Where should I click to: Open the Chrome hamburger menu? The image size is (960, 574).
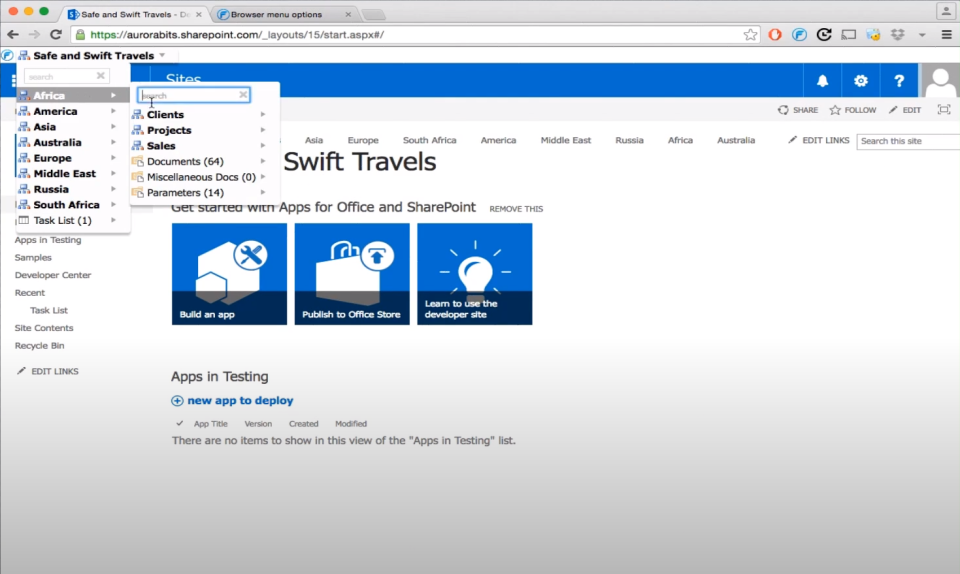point(946,35)
